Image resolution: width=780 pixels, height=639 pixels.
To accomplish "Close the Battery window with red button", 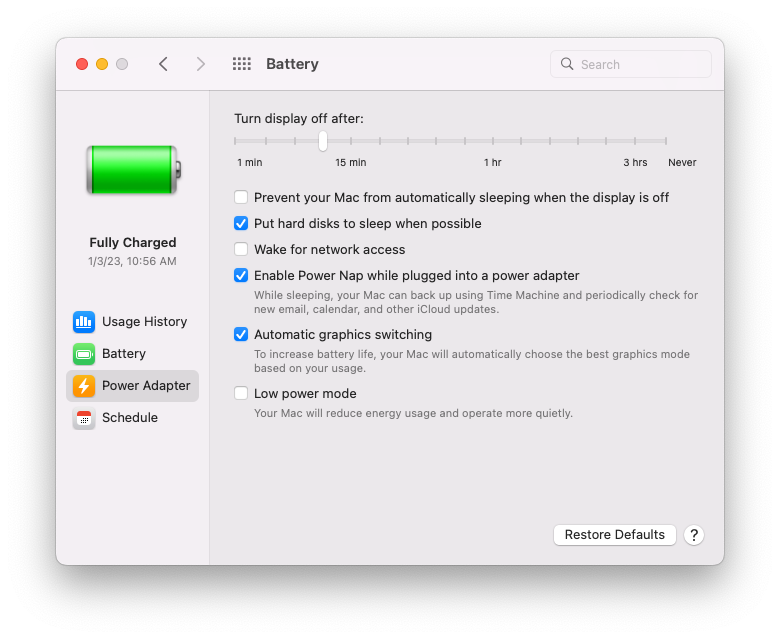I will click(82, 64).
